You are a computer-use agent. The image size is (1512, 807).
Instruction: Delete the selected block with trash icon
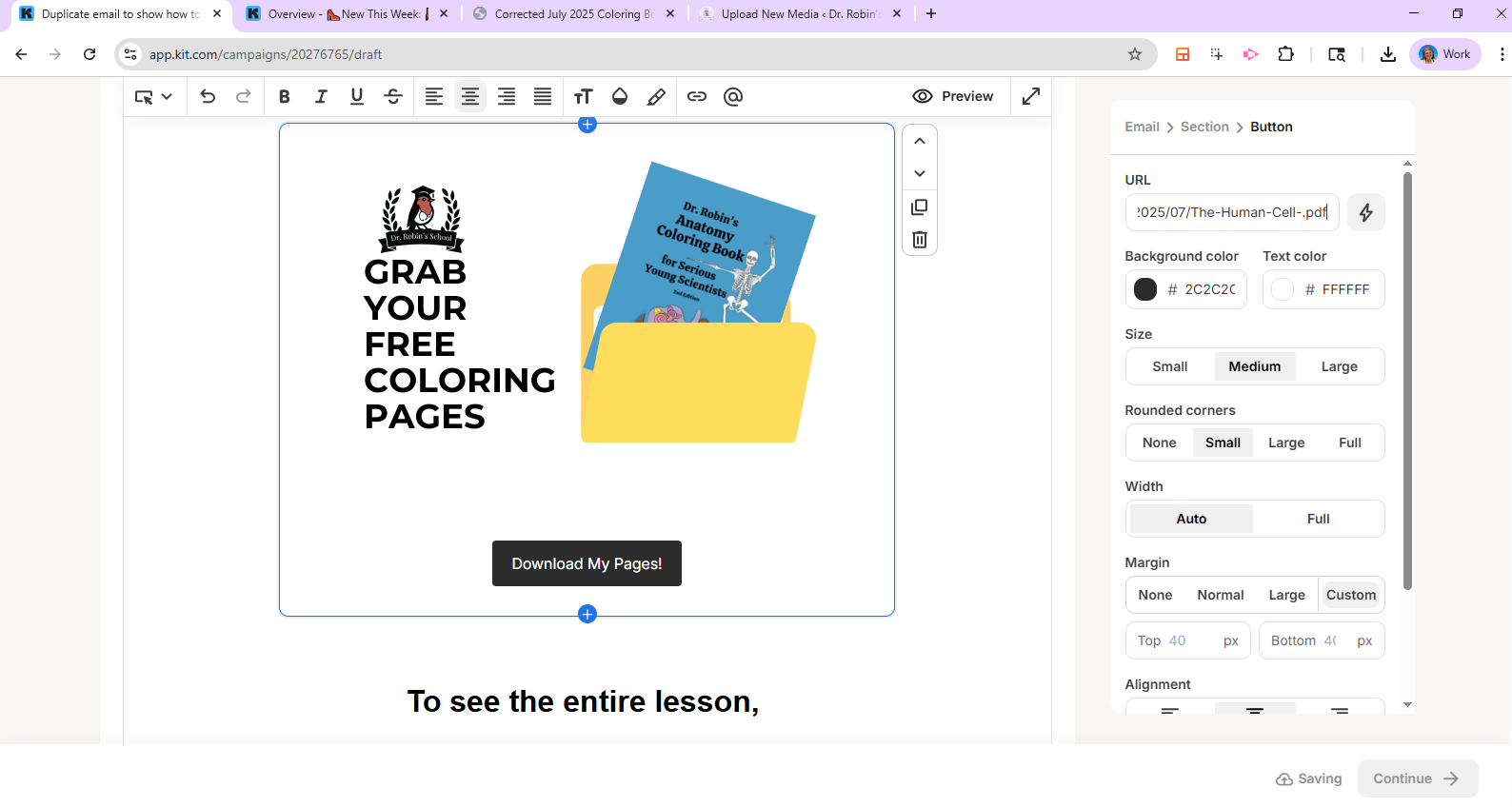(919, 240)
